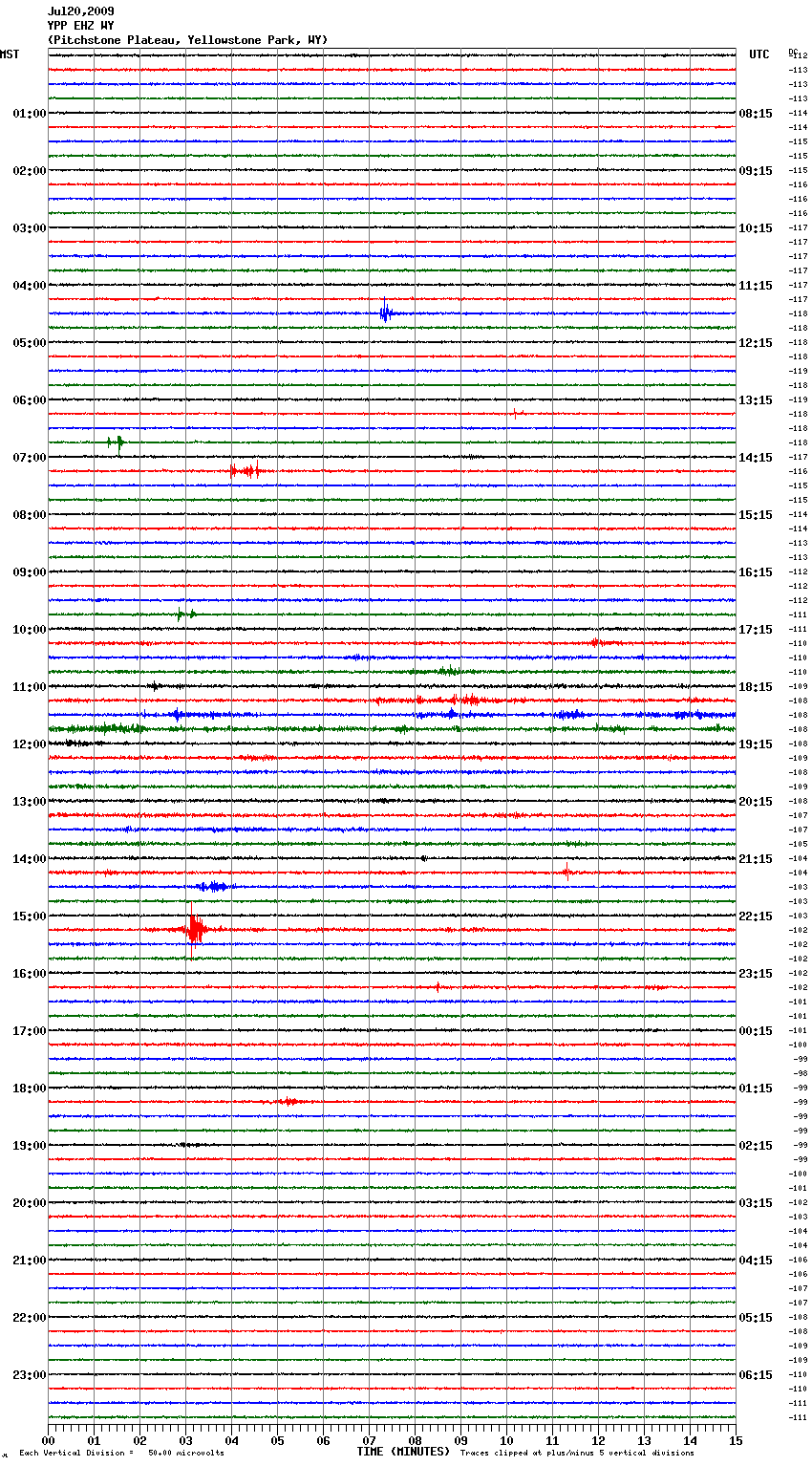Select the 17:00 MST time label
Image resolution: width=812 pixels, height=1466 pixels.
pos(29,1031)
